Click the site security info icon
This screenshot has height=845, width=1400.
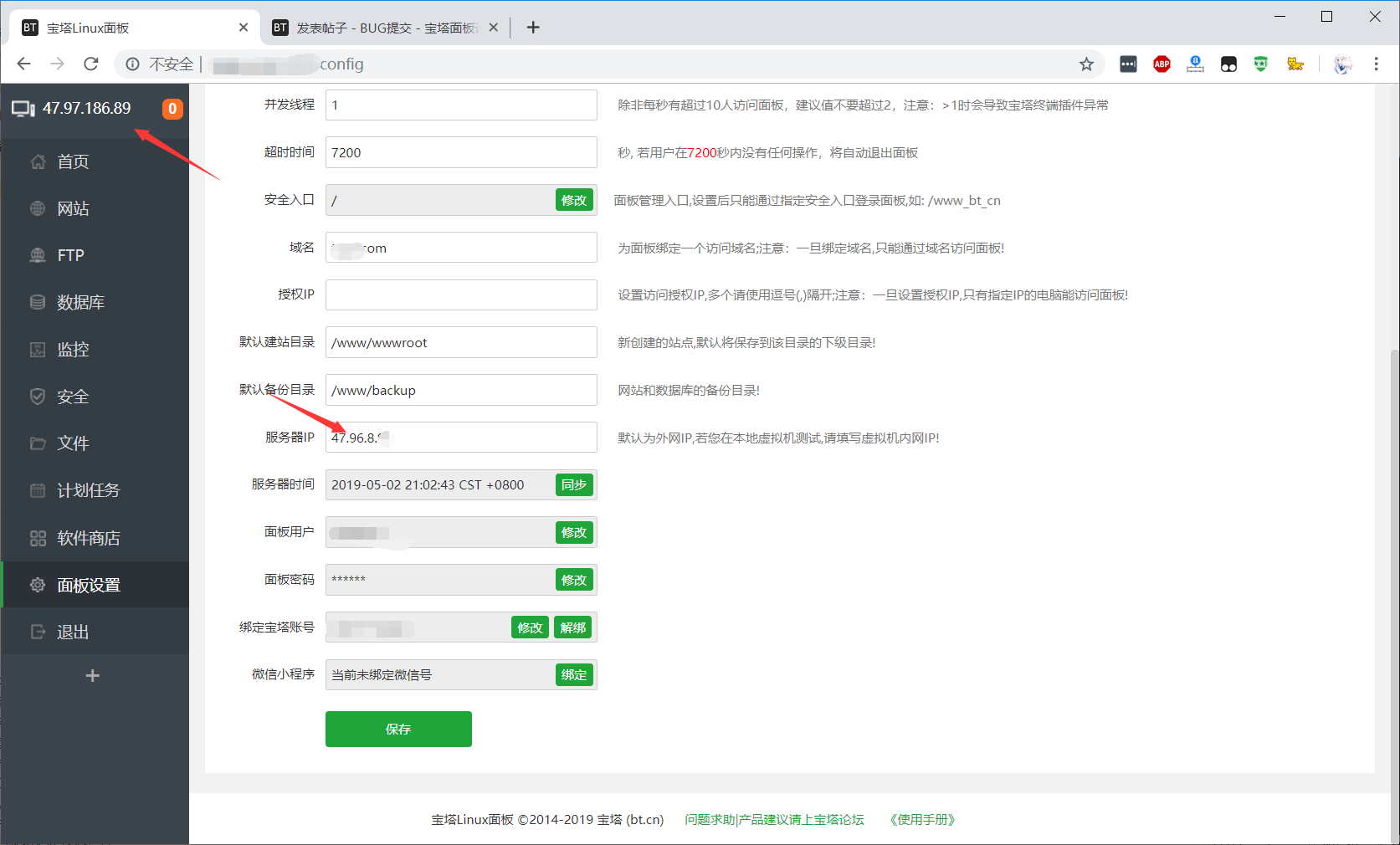pyautogui.click(x=132, y=64)
